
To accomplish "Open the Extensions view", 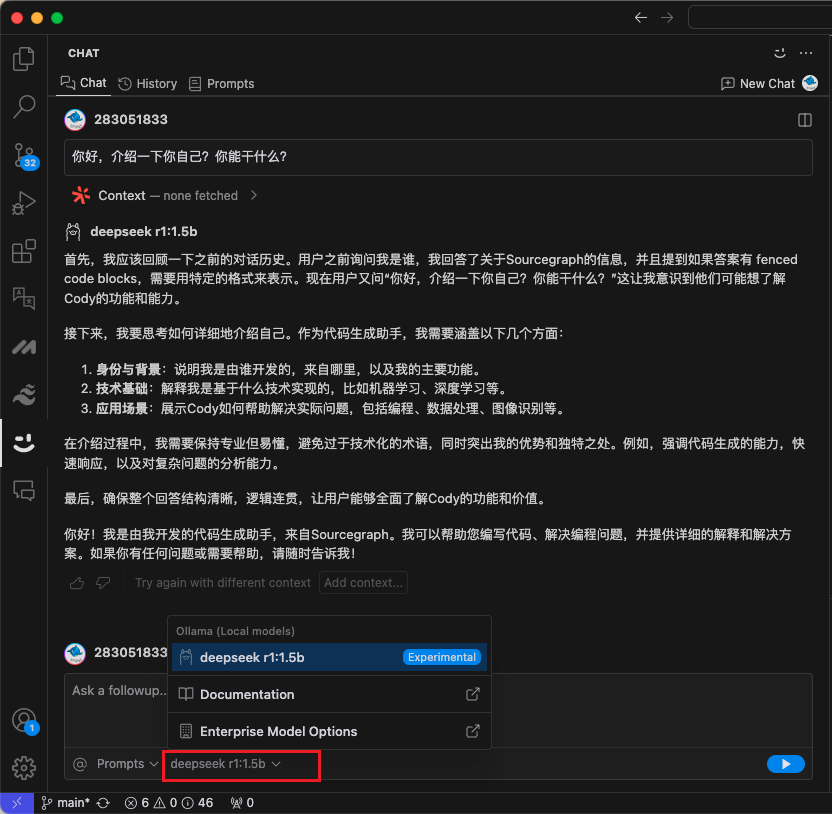I will tap(23, 251).
